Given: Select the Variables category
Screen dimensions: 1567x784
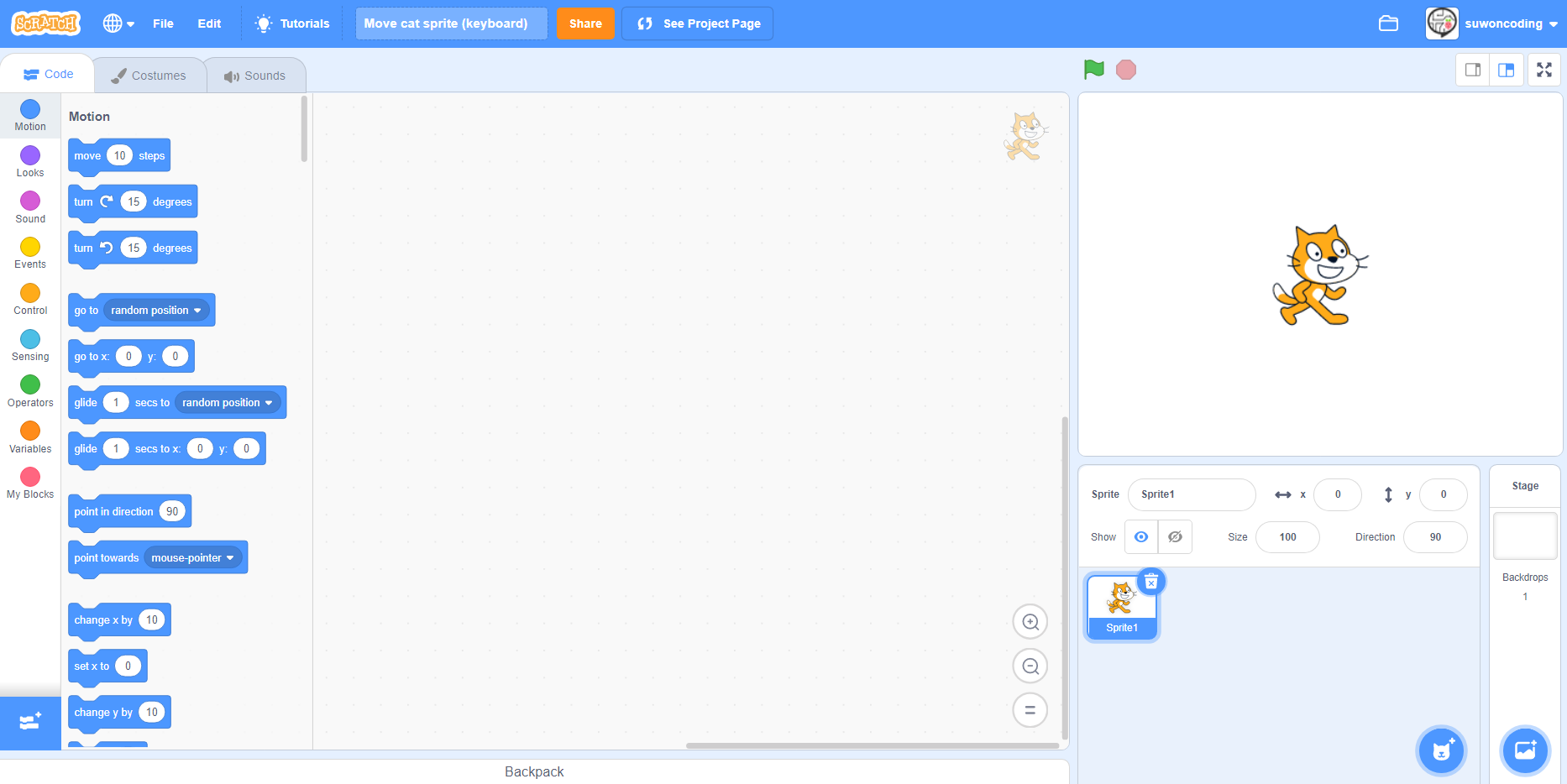Looking at the screenshot, I should click(30, 438).
